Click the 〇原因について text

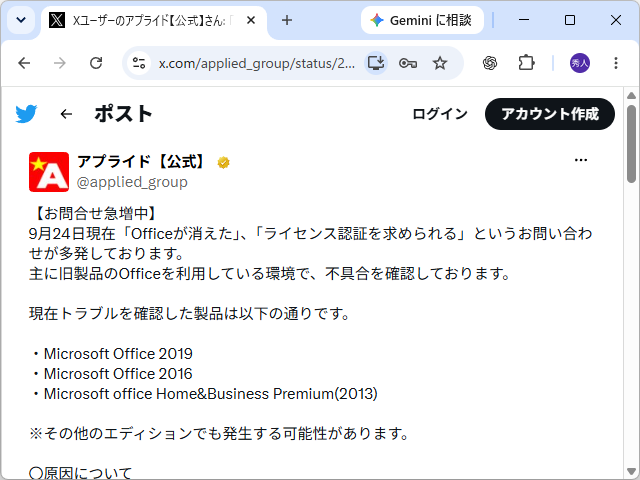[x=80, y=473]
